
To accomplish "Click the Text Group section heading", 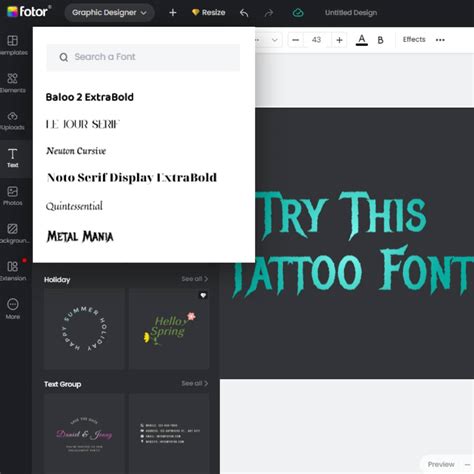I will pos(63,384).
